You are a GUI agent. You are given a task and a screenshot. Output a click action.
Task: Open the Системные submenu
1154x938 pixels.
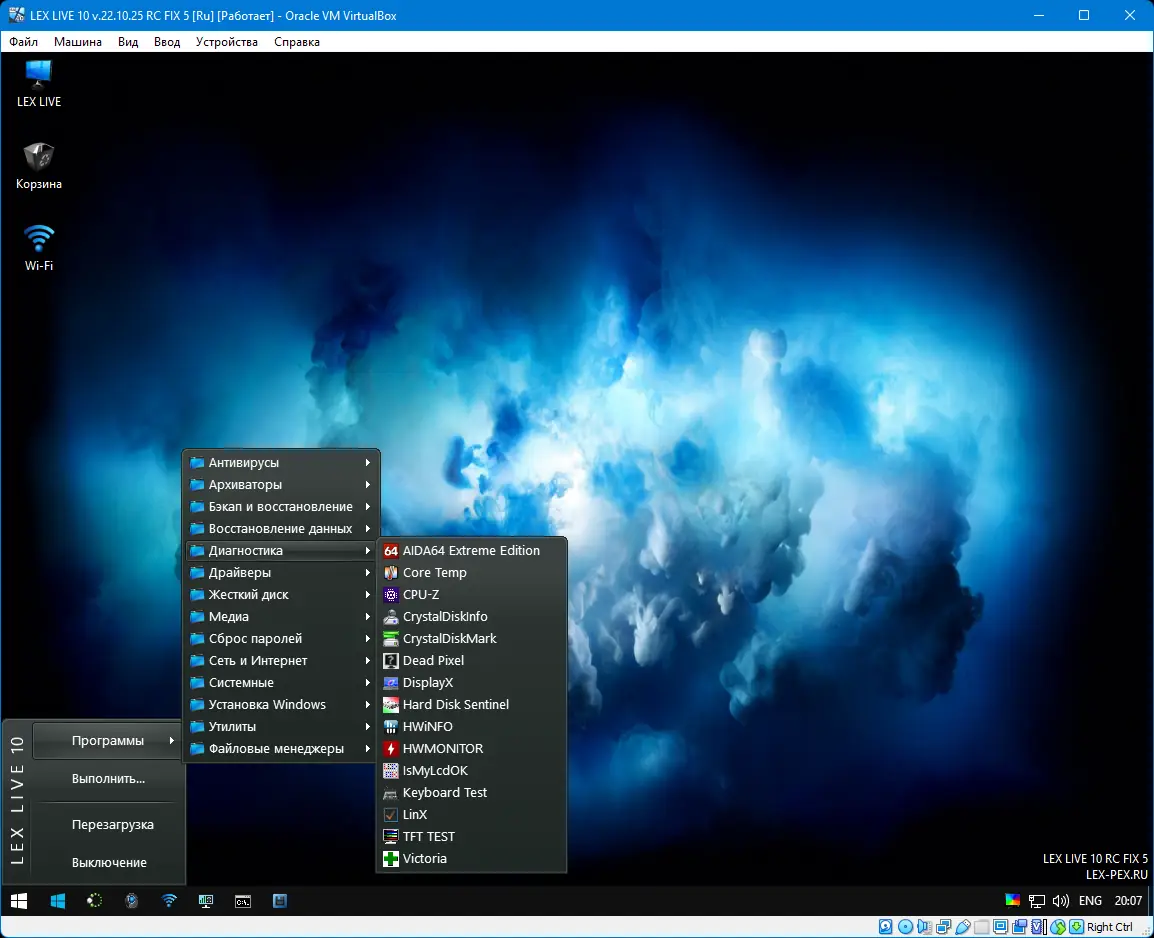(x=281, y=683)
